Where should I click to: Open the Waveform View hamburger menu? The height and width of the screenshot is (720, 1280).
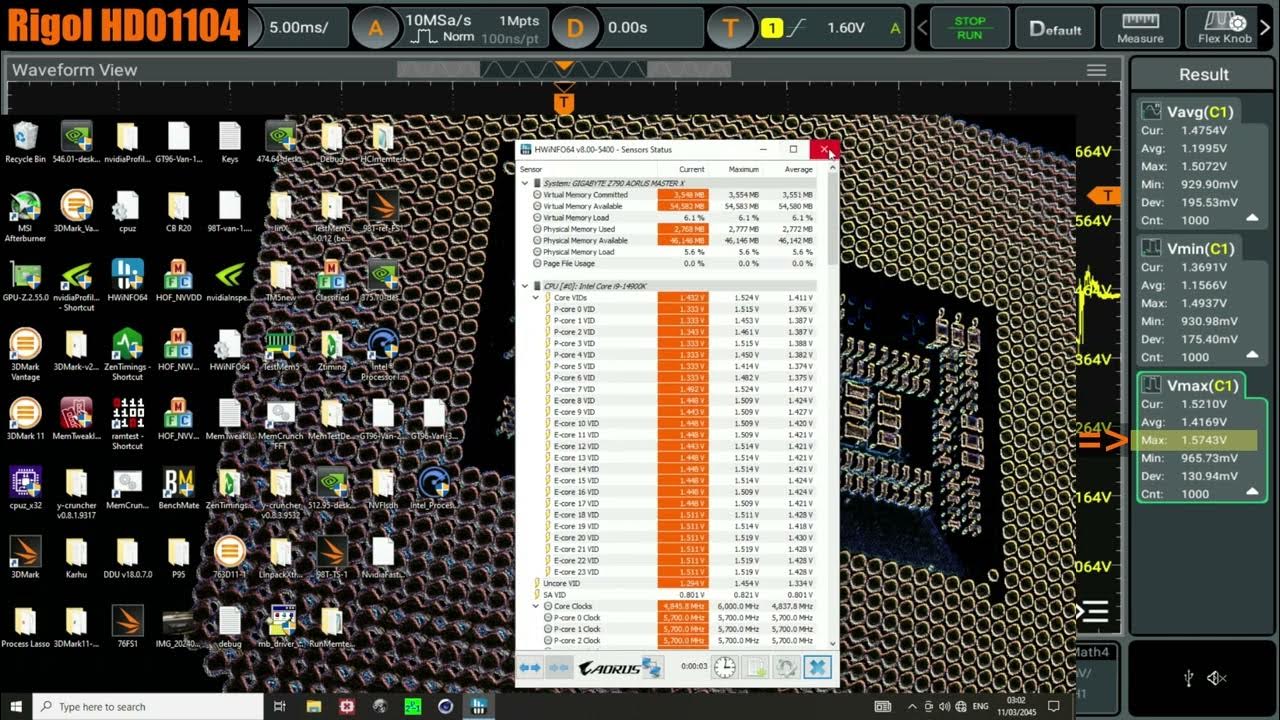click(1096, 70)
